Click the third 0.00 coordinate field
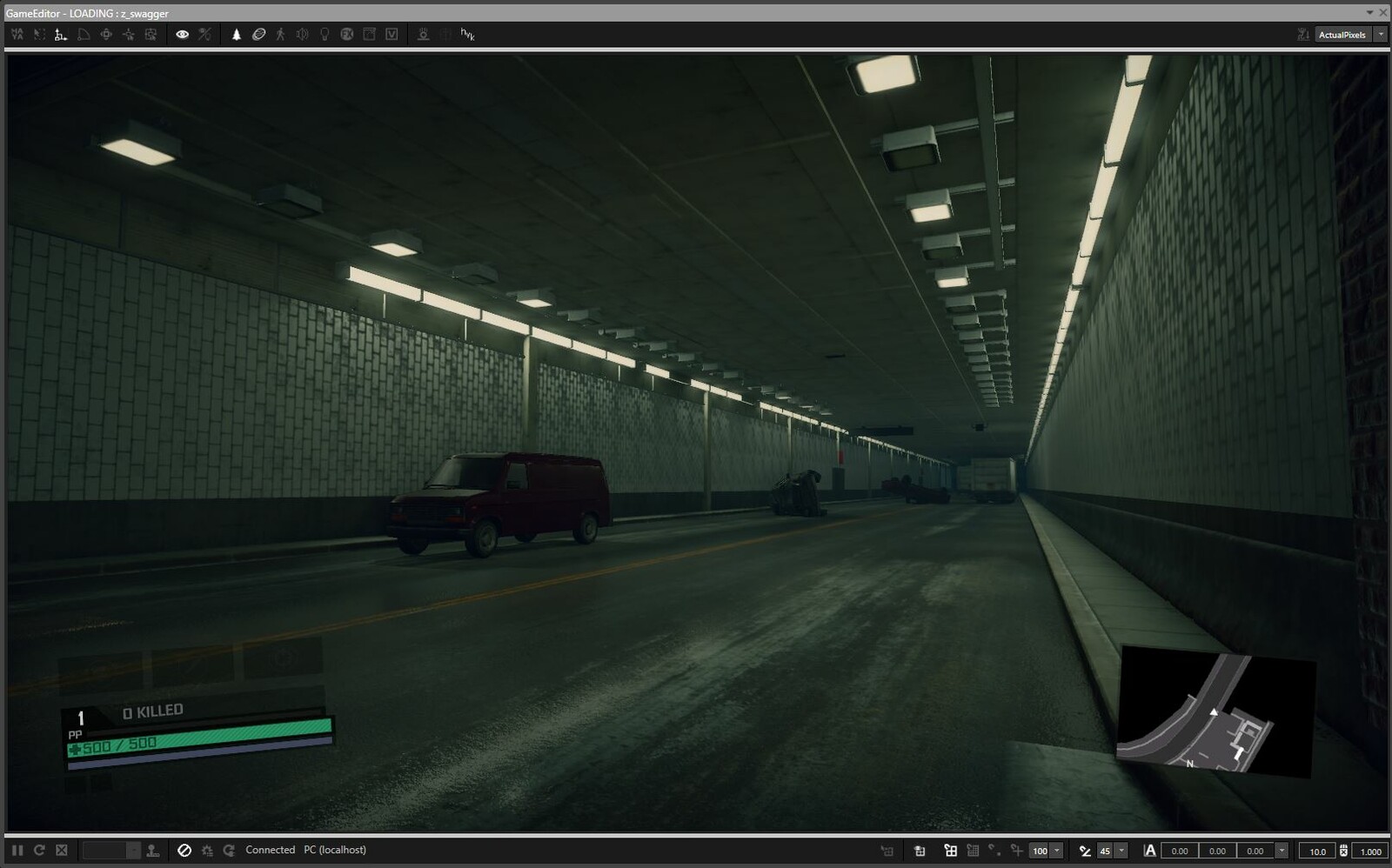 [x=1255, y=851]
